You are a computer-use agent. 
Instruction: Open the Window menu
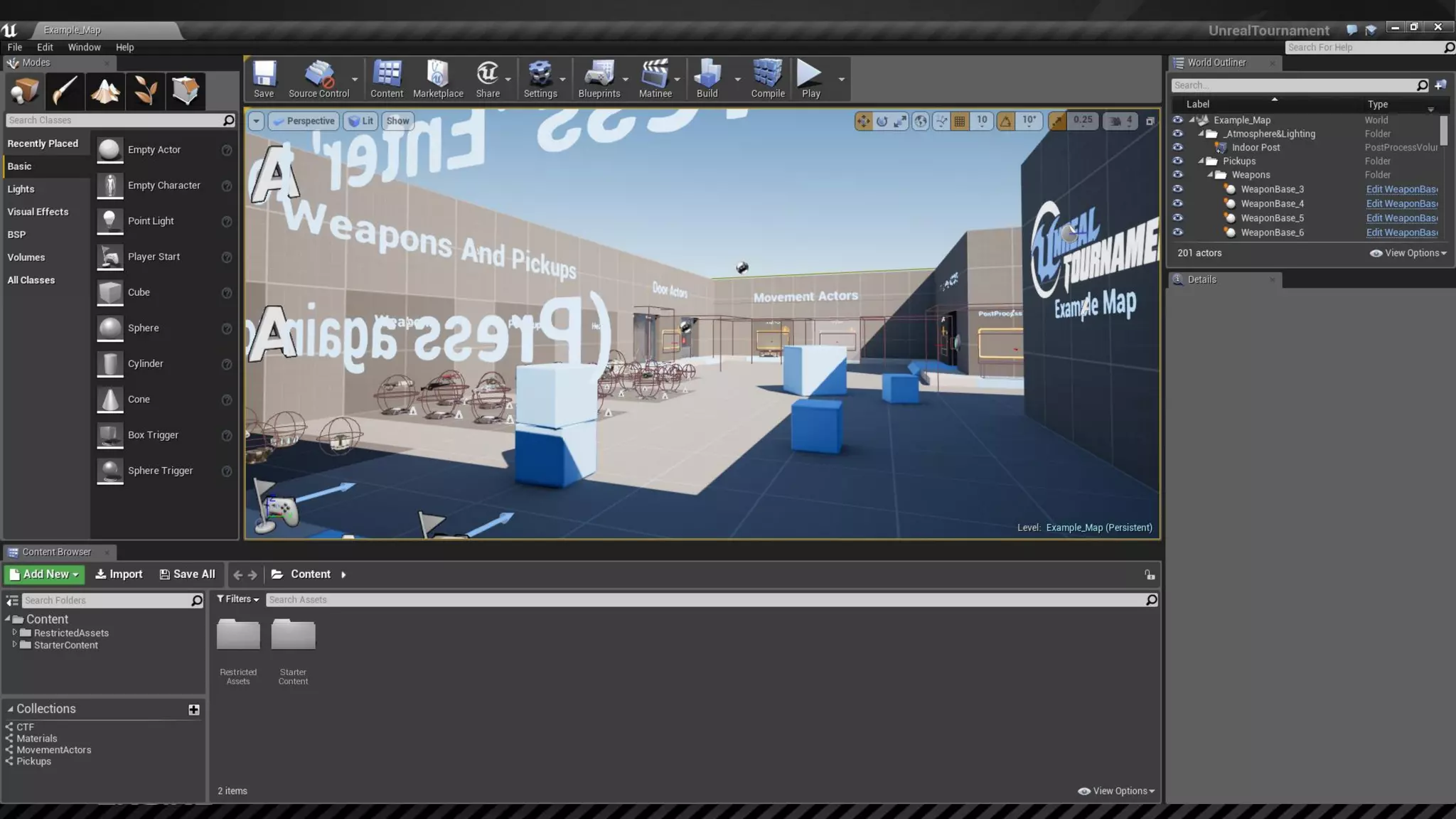click(x=84, y=47)
